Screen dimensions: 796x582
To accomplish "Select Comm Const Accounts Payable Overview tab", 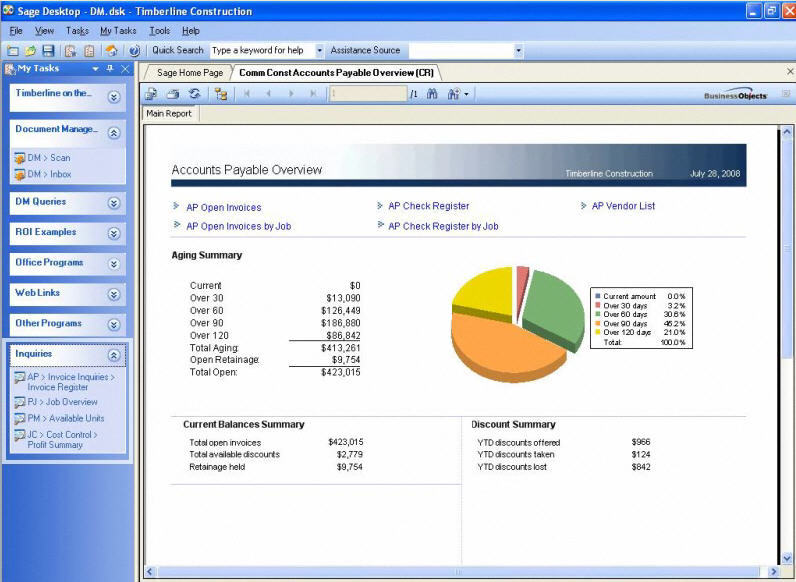I will pos(336,73).
